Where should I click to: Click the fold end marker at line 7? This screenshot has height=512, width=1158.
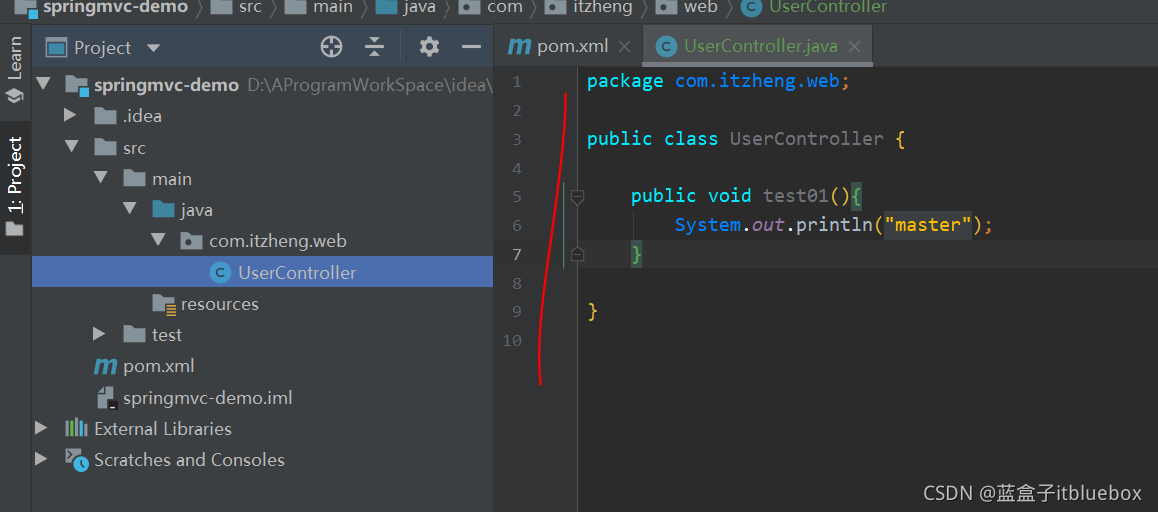(x=578, y=254)
